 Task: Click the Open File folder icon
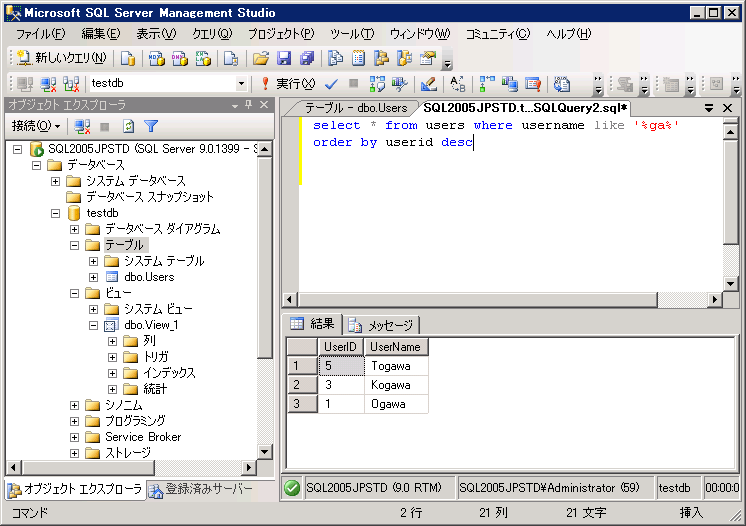261,58
